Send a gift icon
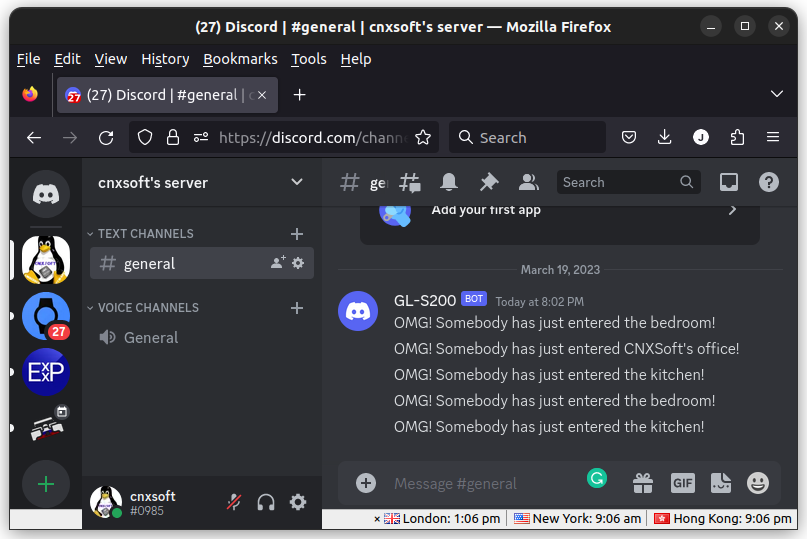This screenshot has height=539, width=807. tap(643, 483)
